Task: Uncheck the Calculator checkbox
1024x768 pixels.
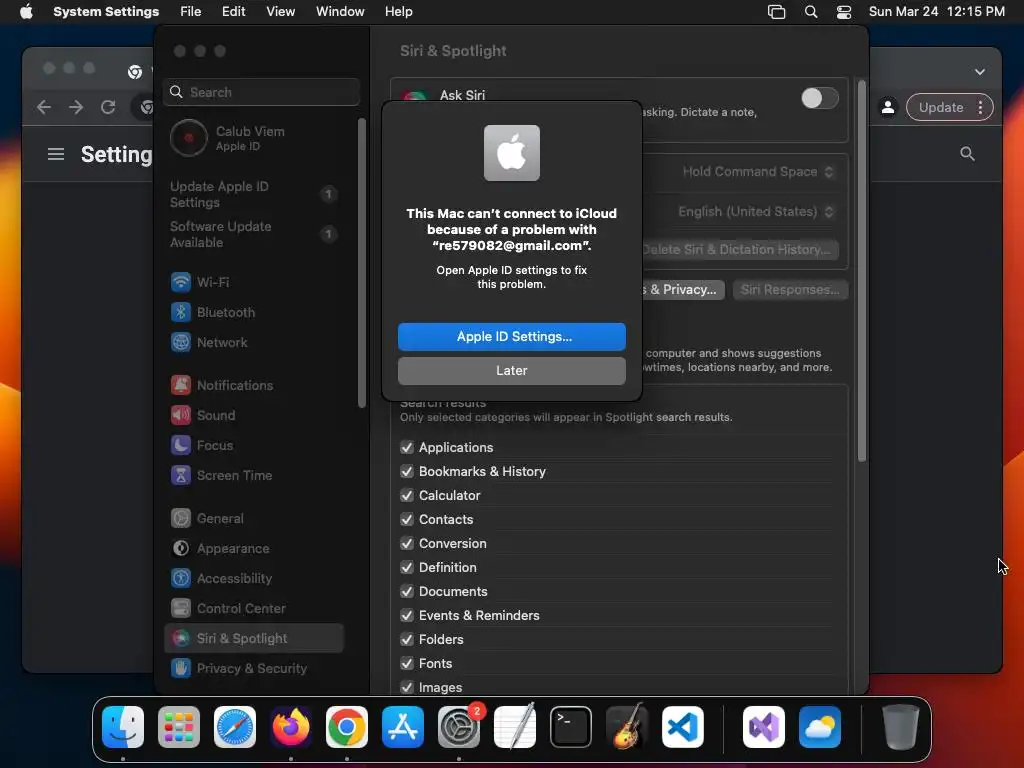Action: point(407,496)
